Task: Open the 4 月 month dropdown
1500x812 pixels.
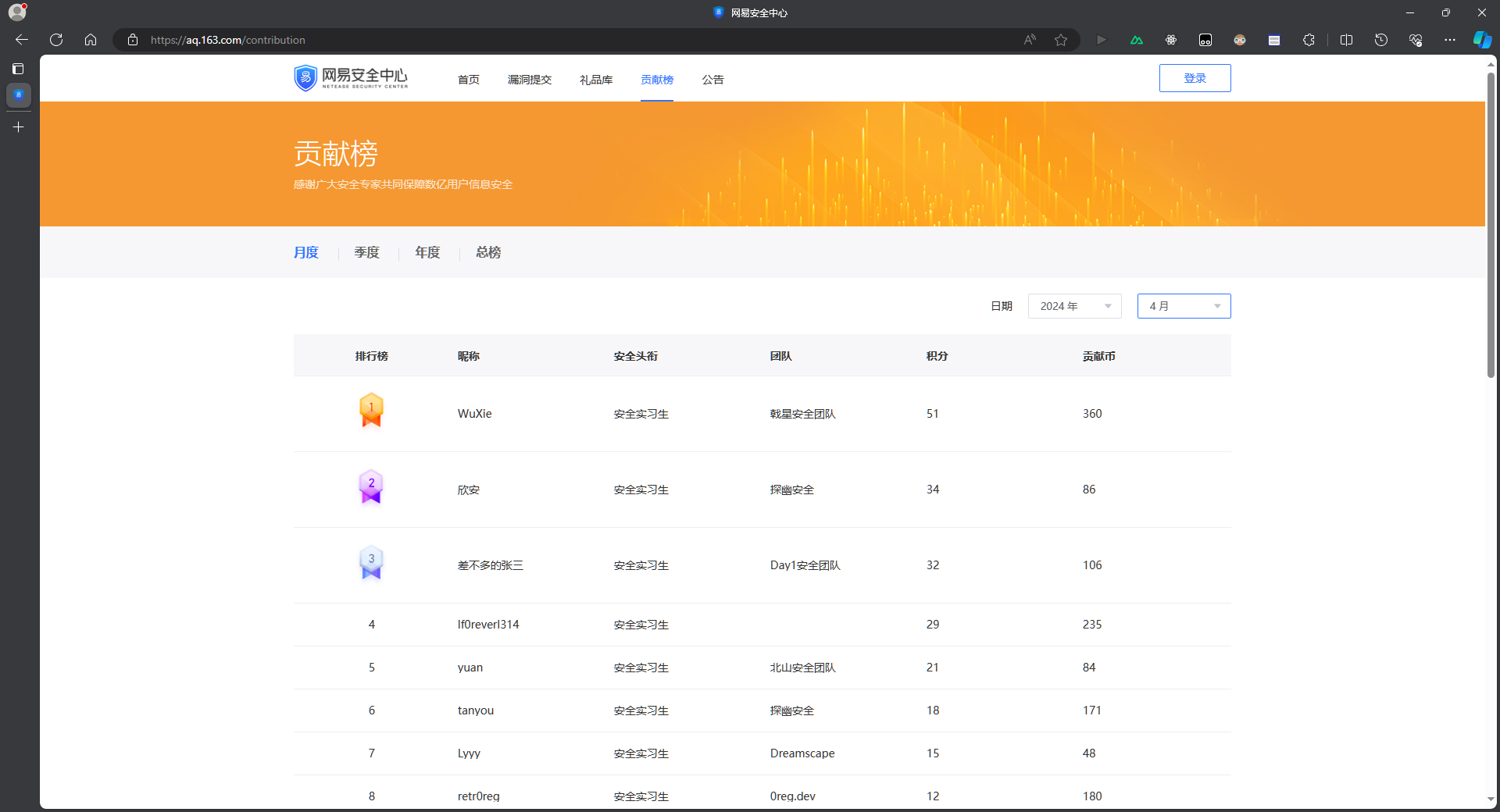Action: pos(1184,306)
